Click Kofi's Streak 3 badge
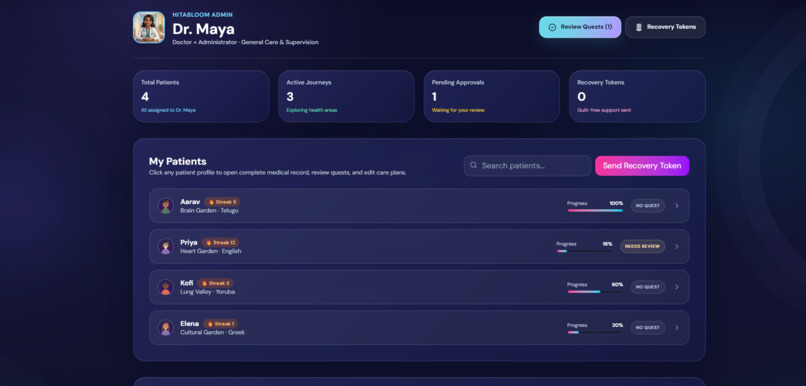 215,283
